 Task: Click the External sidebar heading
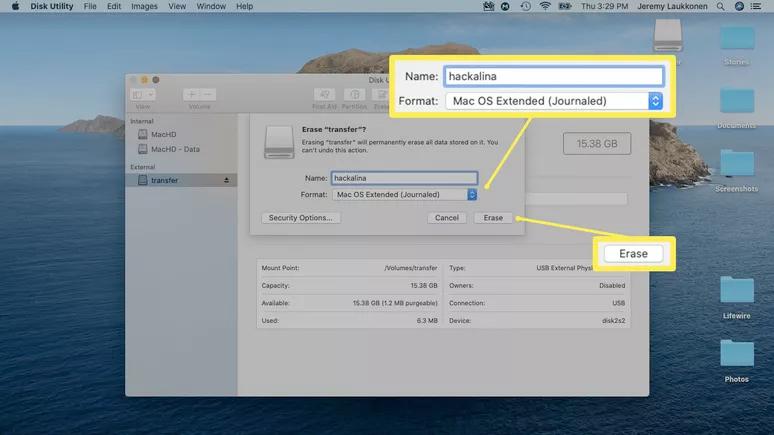coord(143,167)
